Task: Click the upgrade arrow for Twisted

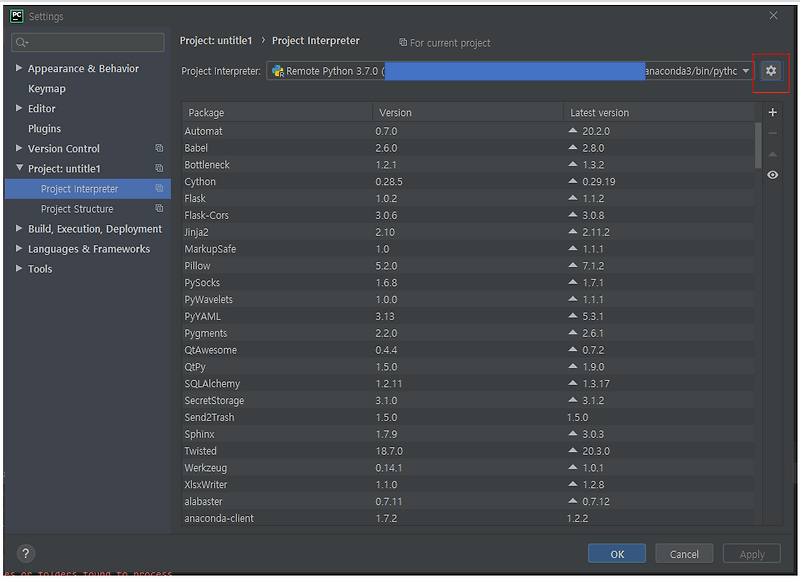Action: (573, 450)
